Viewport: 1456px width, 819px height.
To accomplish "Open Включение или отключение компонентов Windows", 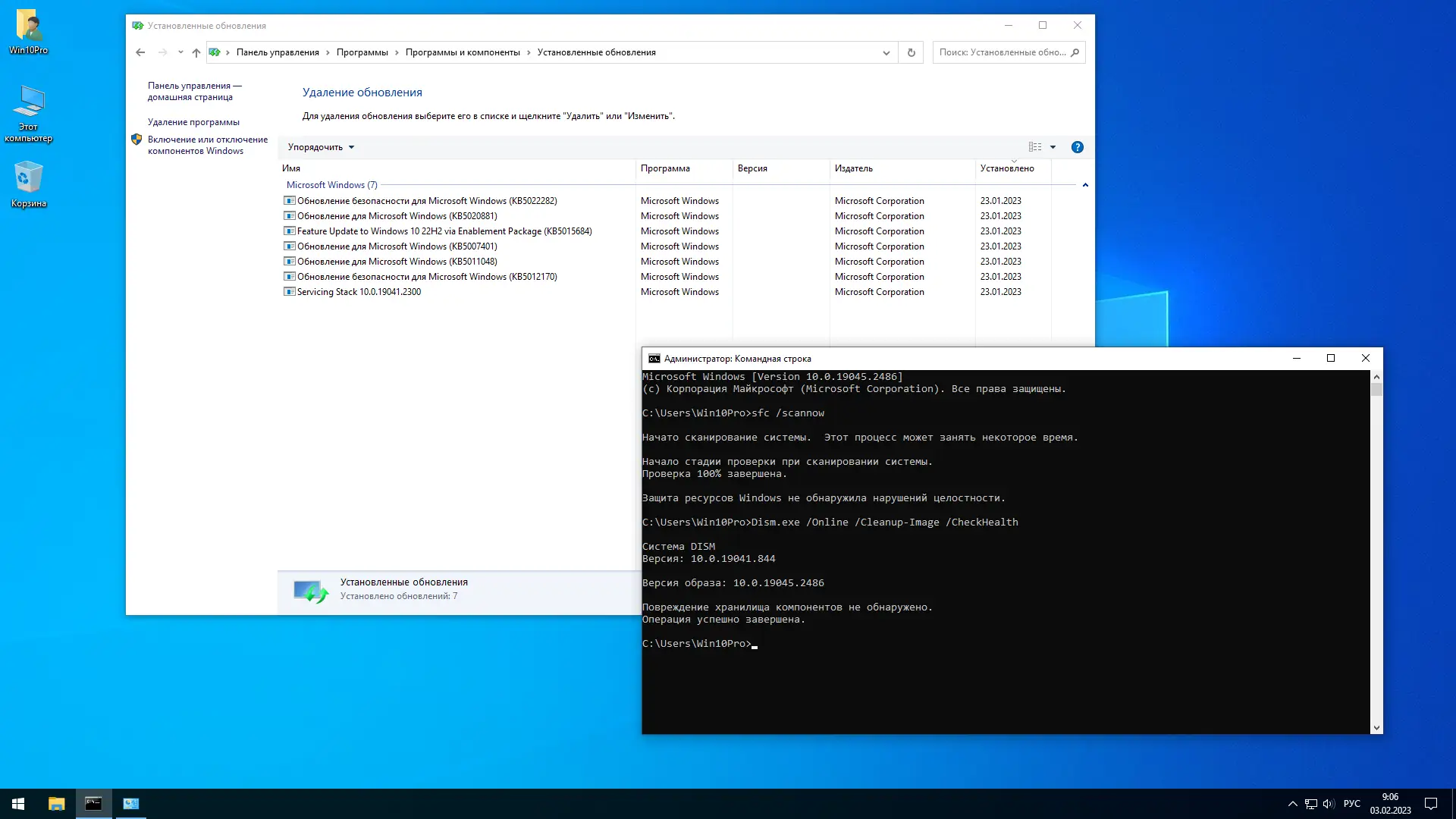I will pyautogui.click(x=207, y=145).
